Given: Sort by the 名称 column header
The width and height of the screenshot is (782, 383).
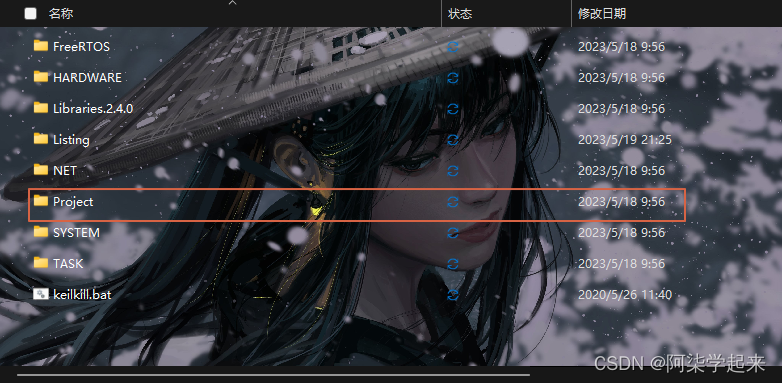Looking at the screenshot, I should (61, 13).
